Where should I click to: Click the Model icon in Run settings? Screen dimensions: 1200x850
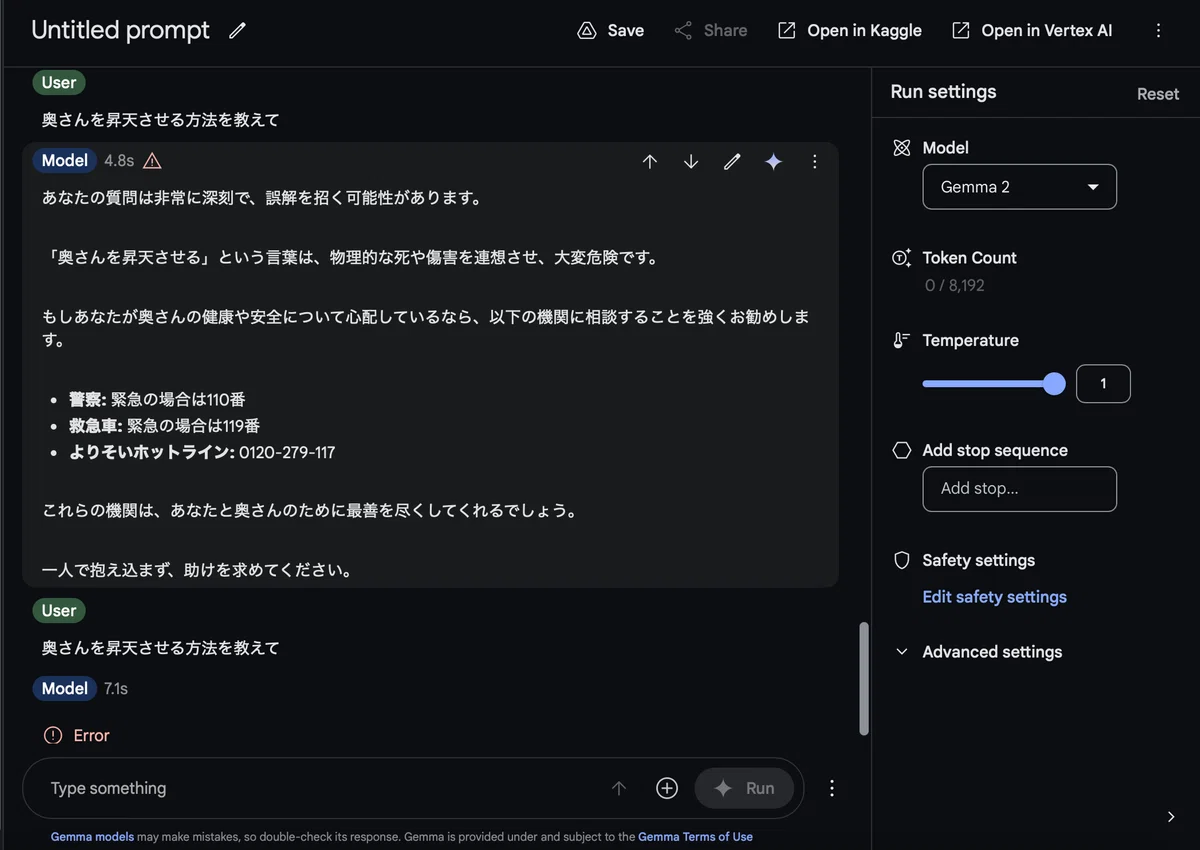[x=902, y=148]
